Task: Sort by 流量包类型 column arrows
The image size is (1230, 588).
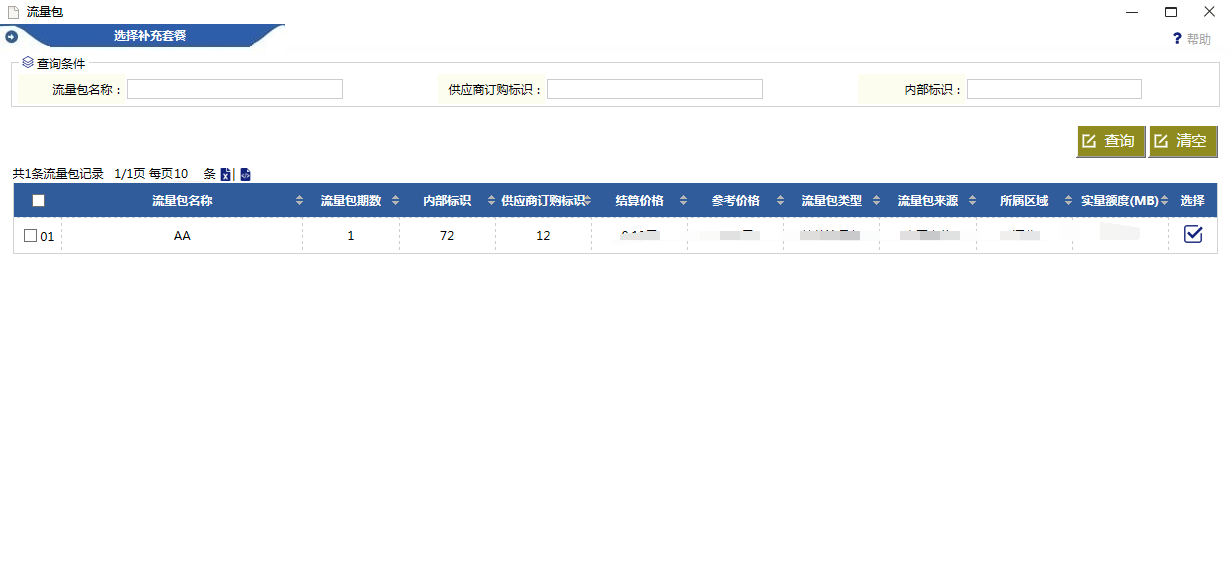Action: coord(876,201)
